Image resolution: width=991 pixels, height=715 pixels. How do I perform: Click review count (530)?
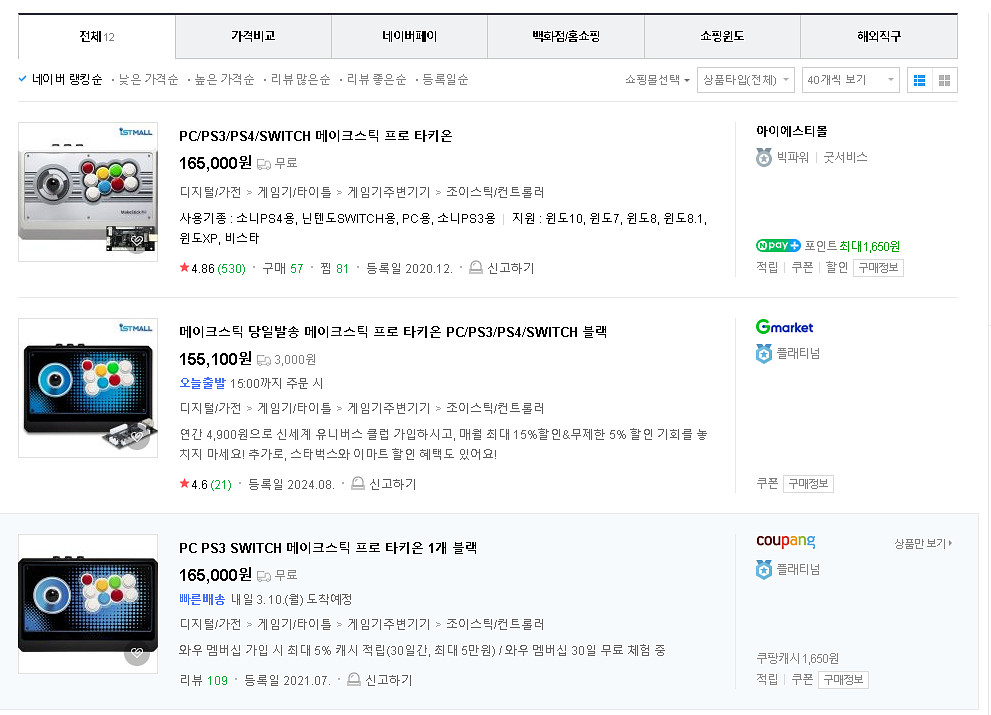point(231,269)
